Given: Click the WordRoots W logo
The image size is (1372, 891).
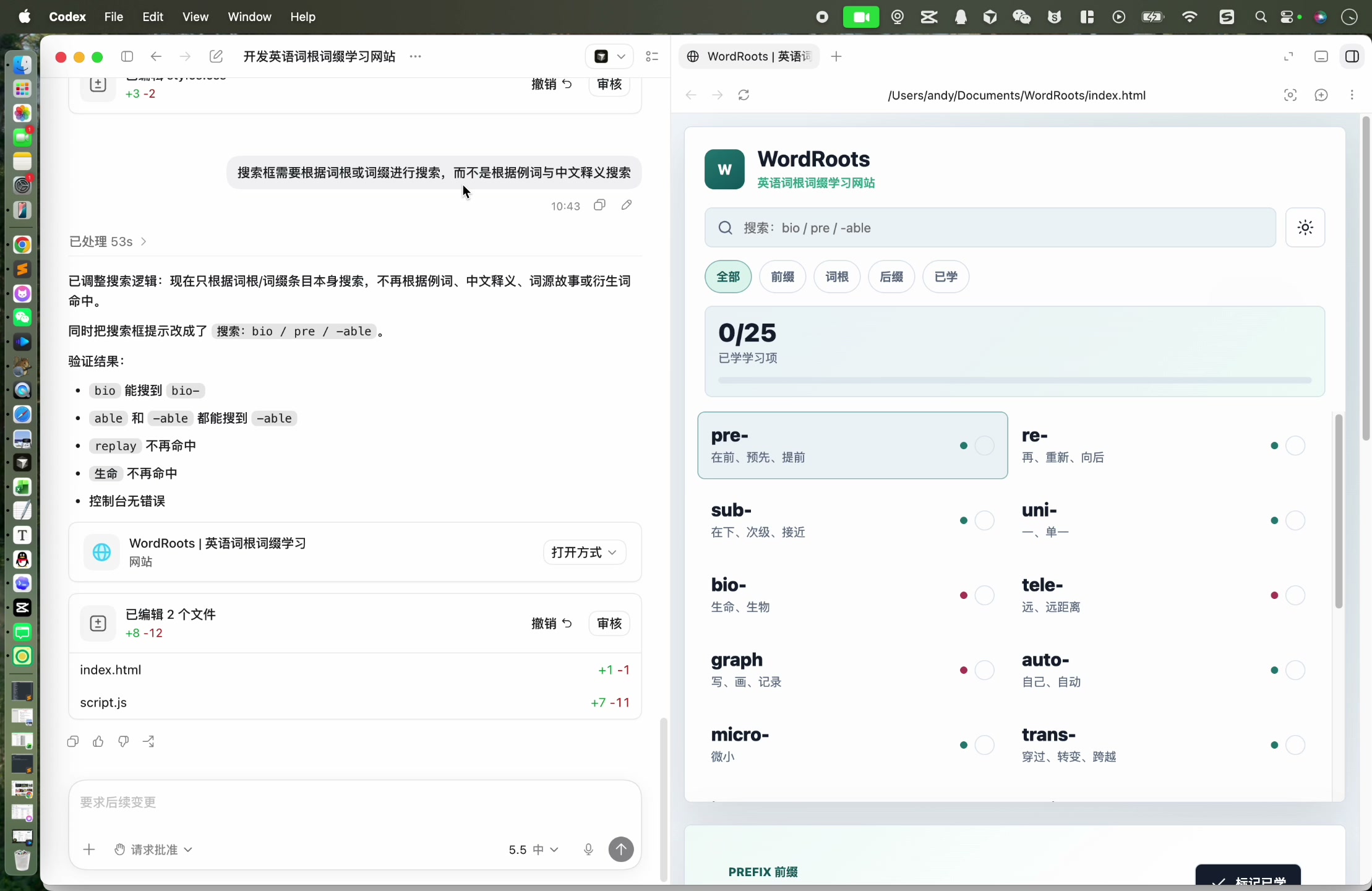Looking at the screenshot, I should click(724, 169).
